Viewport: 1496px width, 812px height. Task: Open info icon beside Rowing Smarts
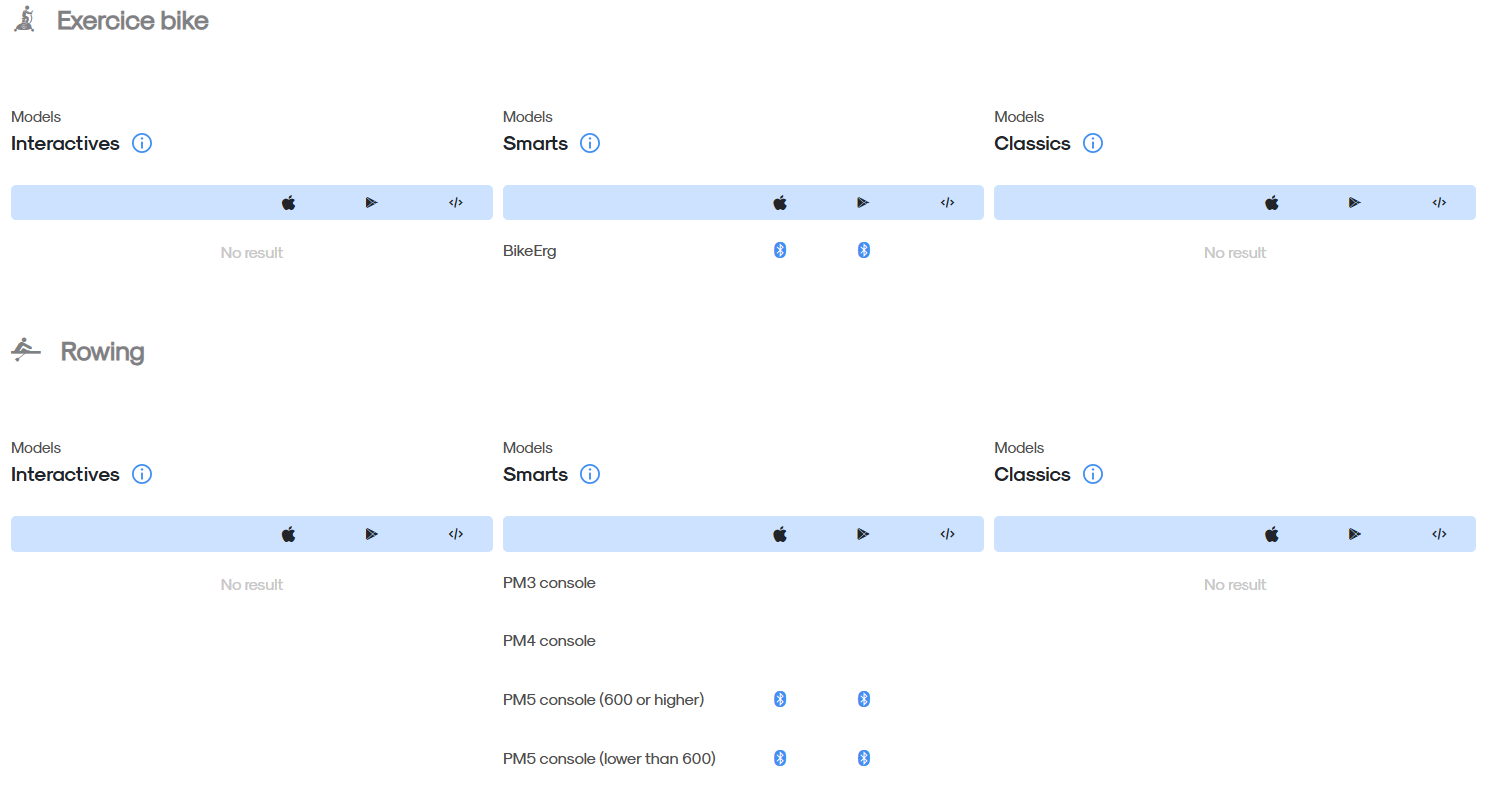[590, 474]
